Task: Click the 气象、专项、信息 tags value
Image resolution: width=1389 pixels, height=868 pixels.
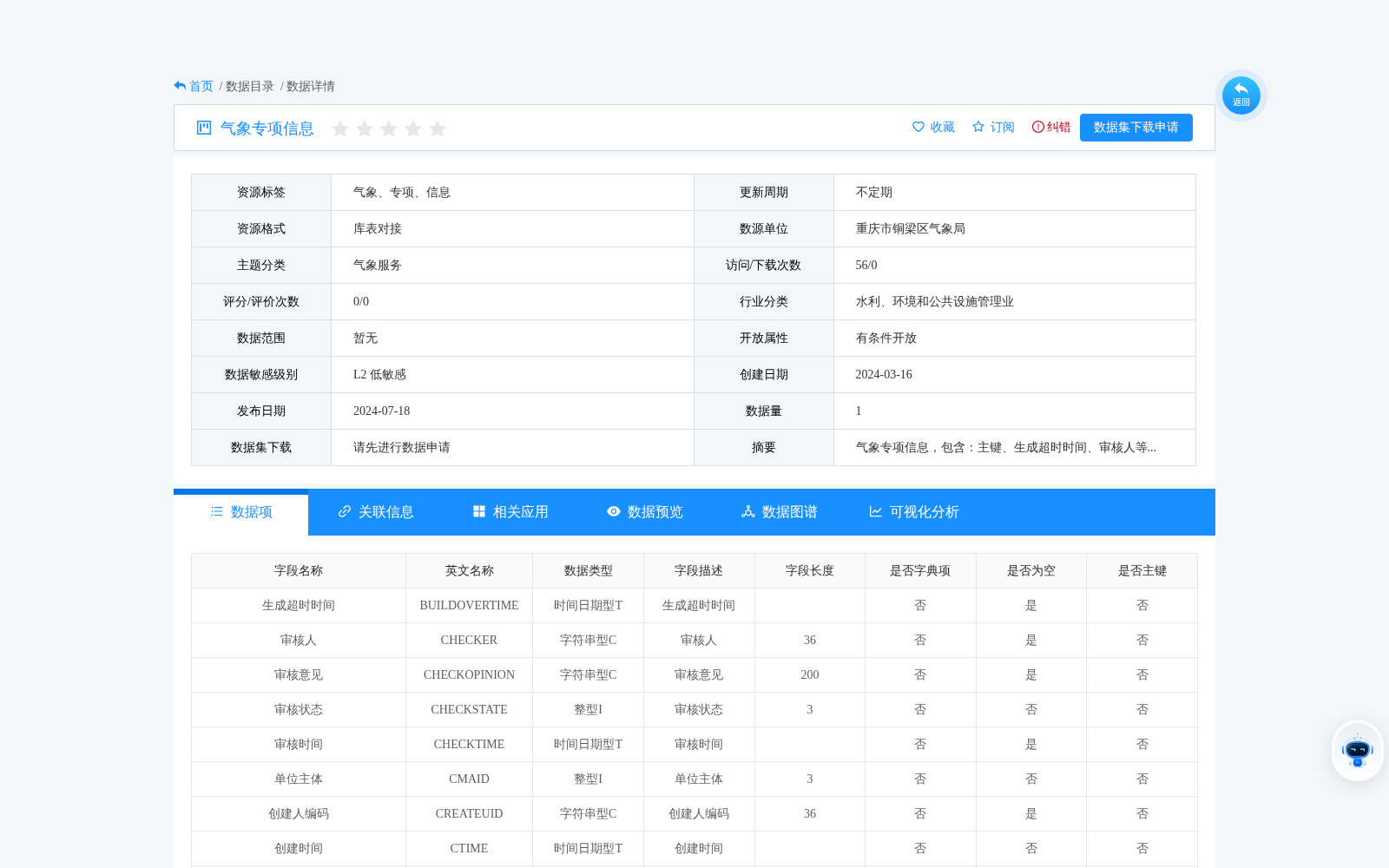Action: pyautogui.click(x=402, y=193)
